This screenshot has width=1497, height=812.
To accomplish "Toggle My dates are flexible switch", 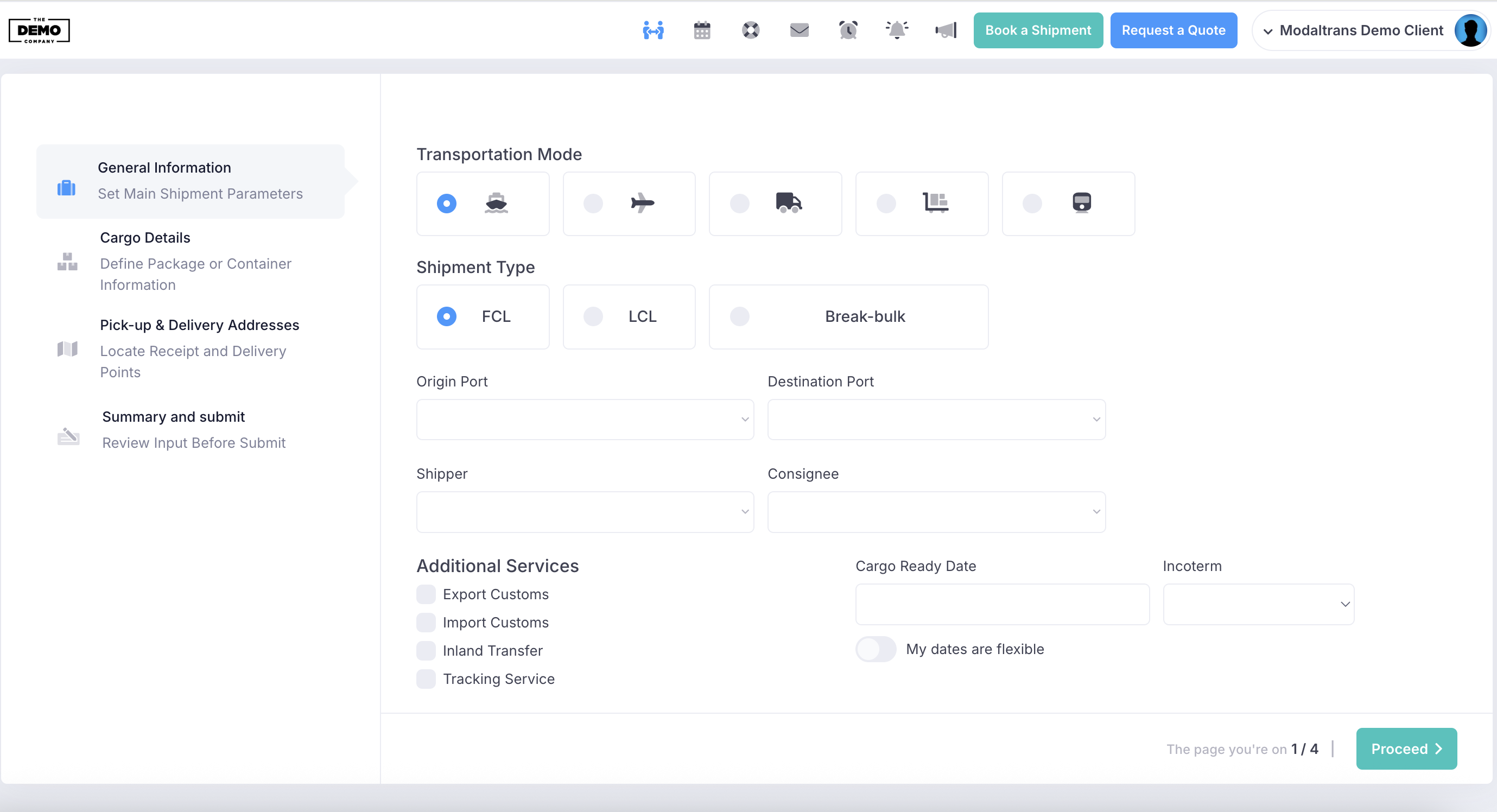I will [876, 649].
